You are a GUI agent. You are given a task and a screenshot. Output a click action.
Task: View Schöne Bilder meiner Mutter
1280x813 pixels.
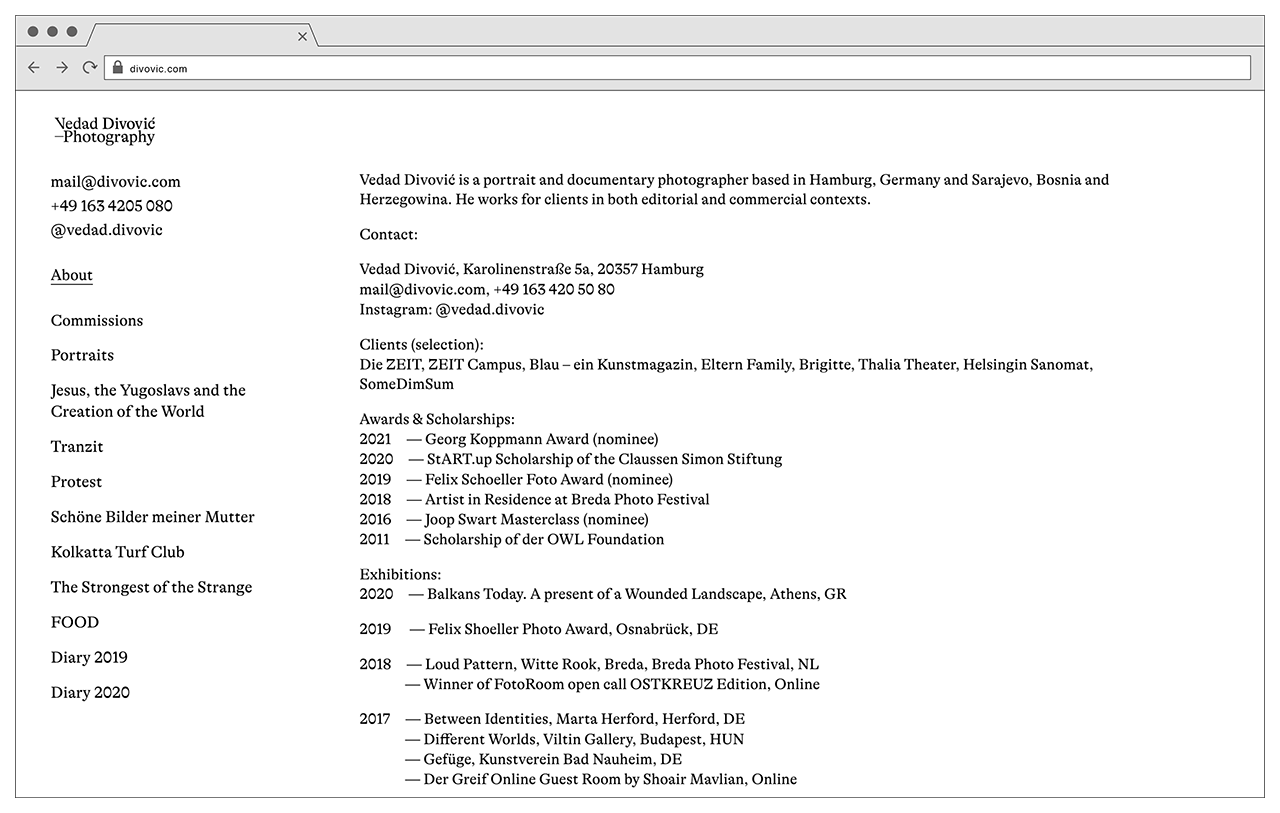click(152, 517)
